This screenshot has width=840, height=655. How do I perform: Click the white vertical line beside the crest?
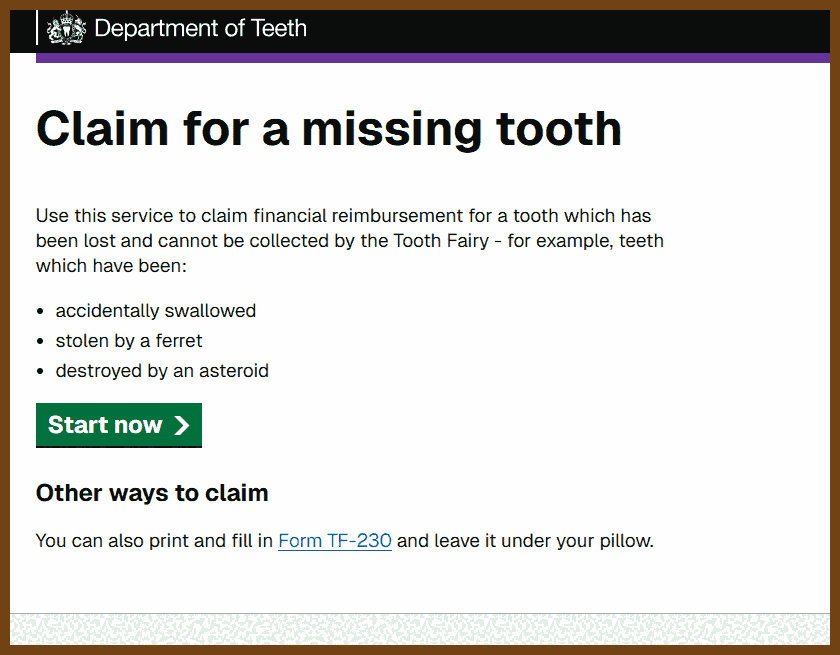click(36, 28)
